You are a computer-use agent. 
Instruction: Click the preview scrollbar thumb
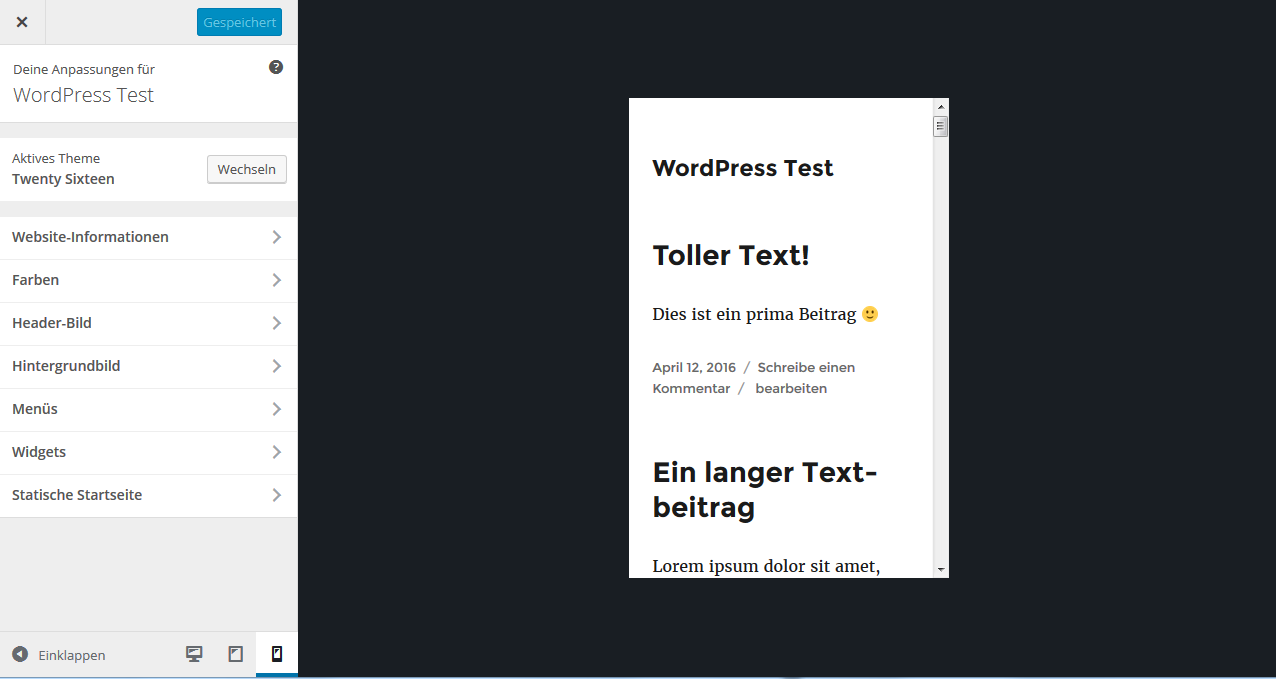click(x=941, y=126)
